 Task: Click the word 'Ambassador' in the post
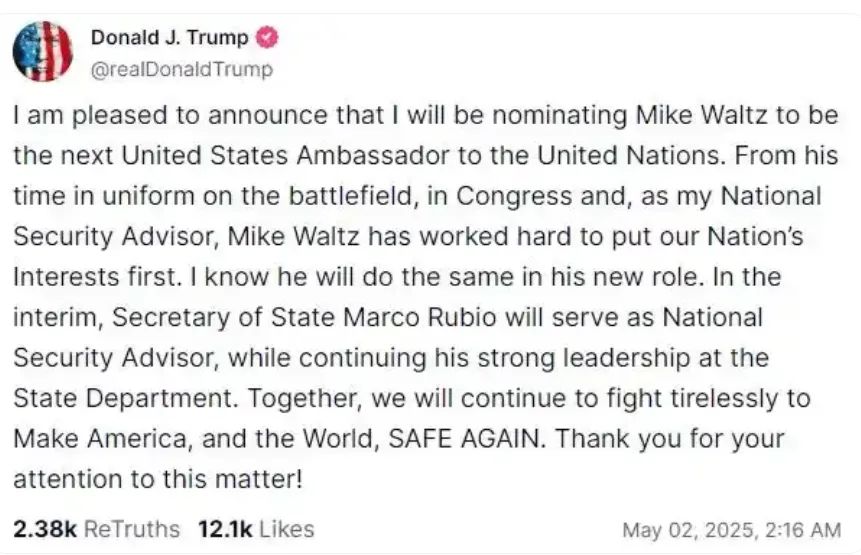[x=373, y=155]
